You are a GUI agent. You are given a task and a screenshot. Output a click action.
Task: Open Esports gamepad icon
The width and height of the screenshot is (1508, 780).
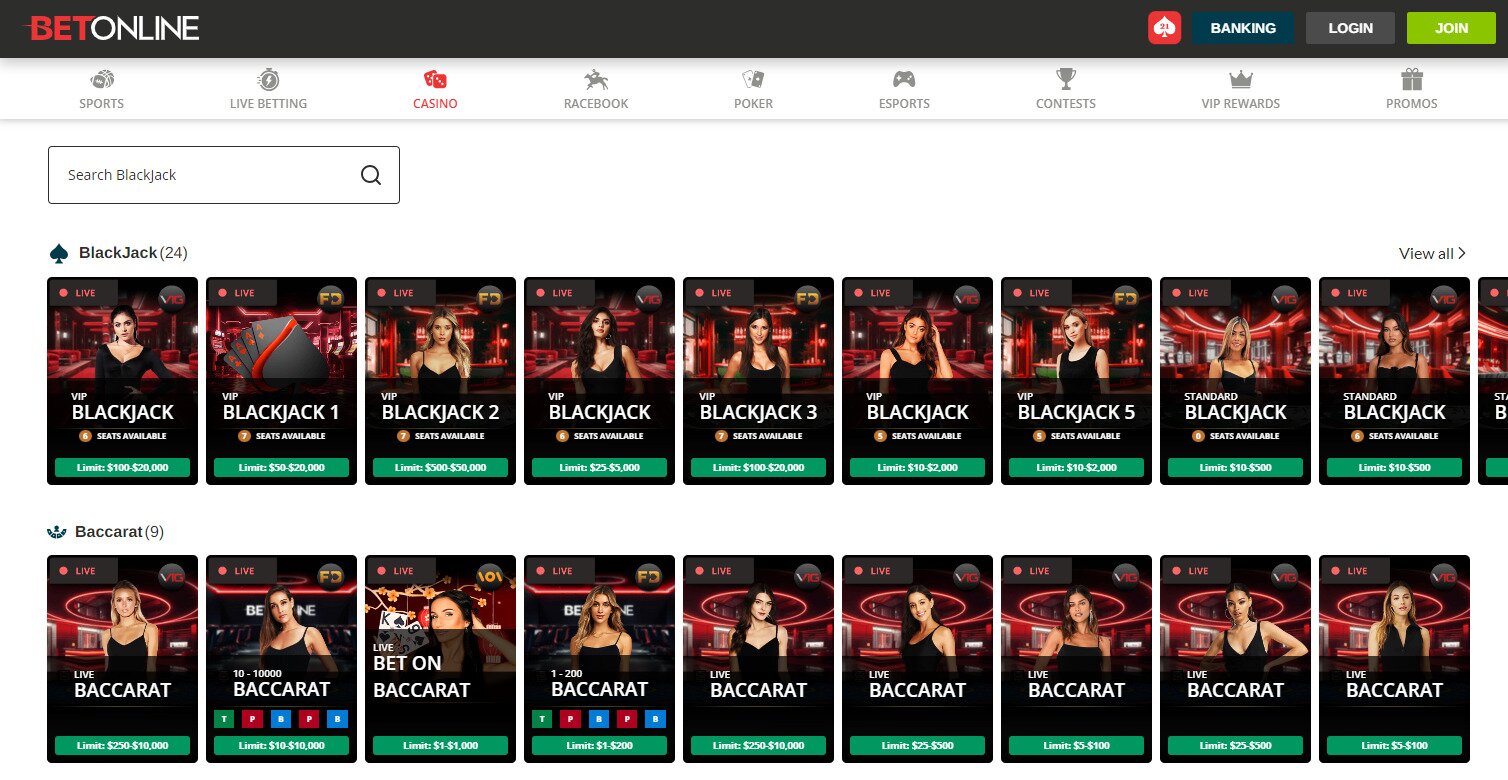(x=904, y=80)
